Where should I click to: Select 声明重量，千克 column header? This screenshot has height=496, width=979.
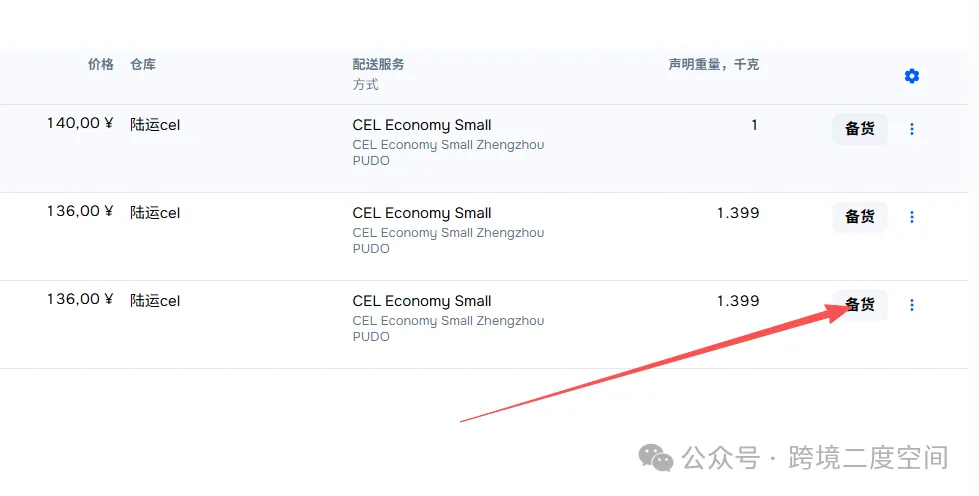714,64
